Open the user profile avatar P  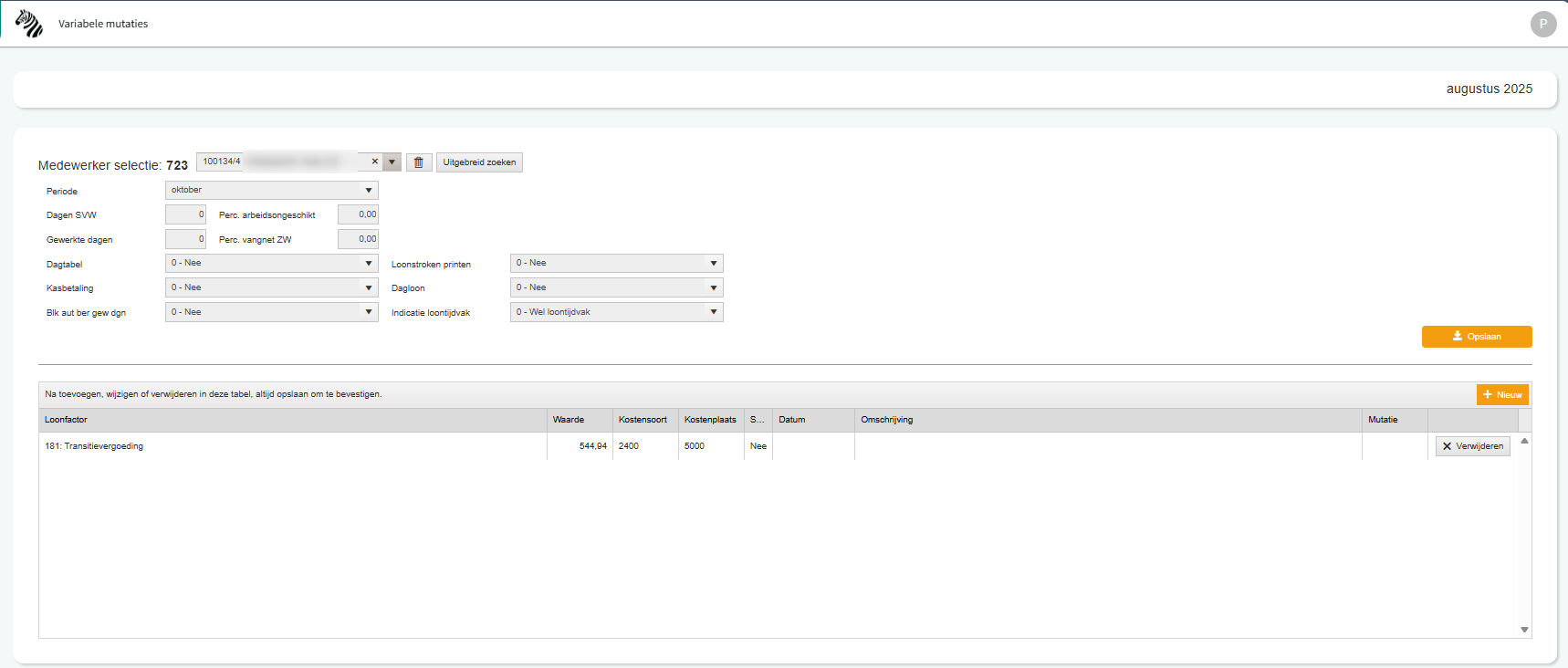[x=1542, y=24]
